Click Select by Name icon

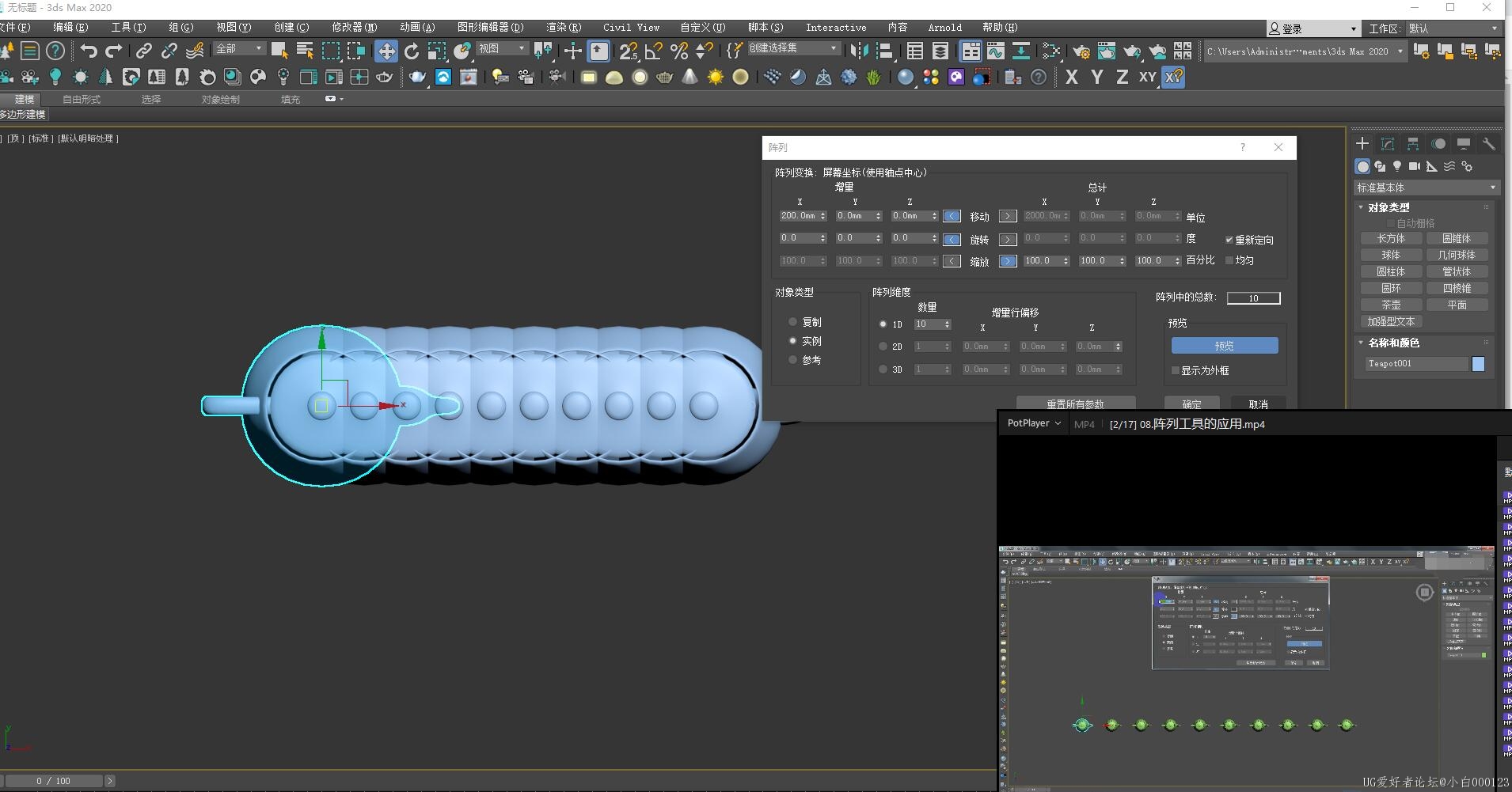[305, 51]
